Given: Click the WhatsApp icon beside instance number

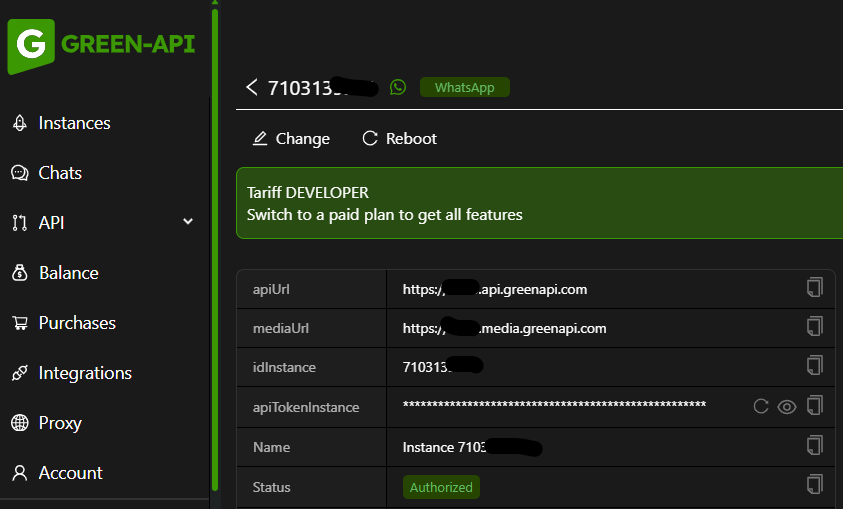Looking at the screenshot, I should (398, 88).
